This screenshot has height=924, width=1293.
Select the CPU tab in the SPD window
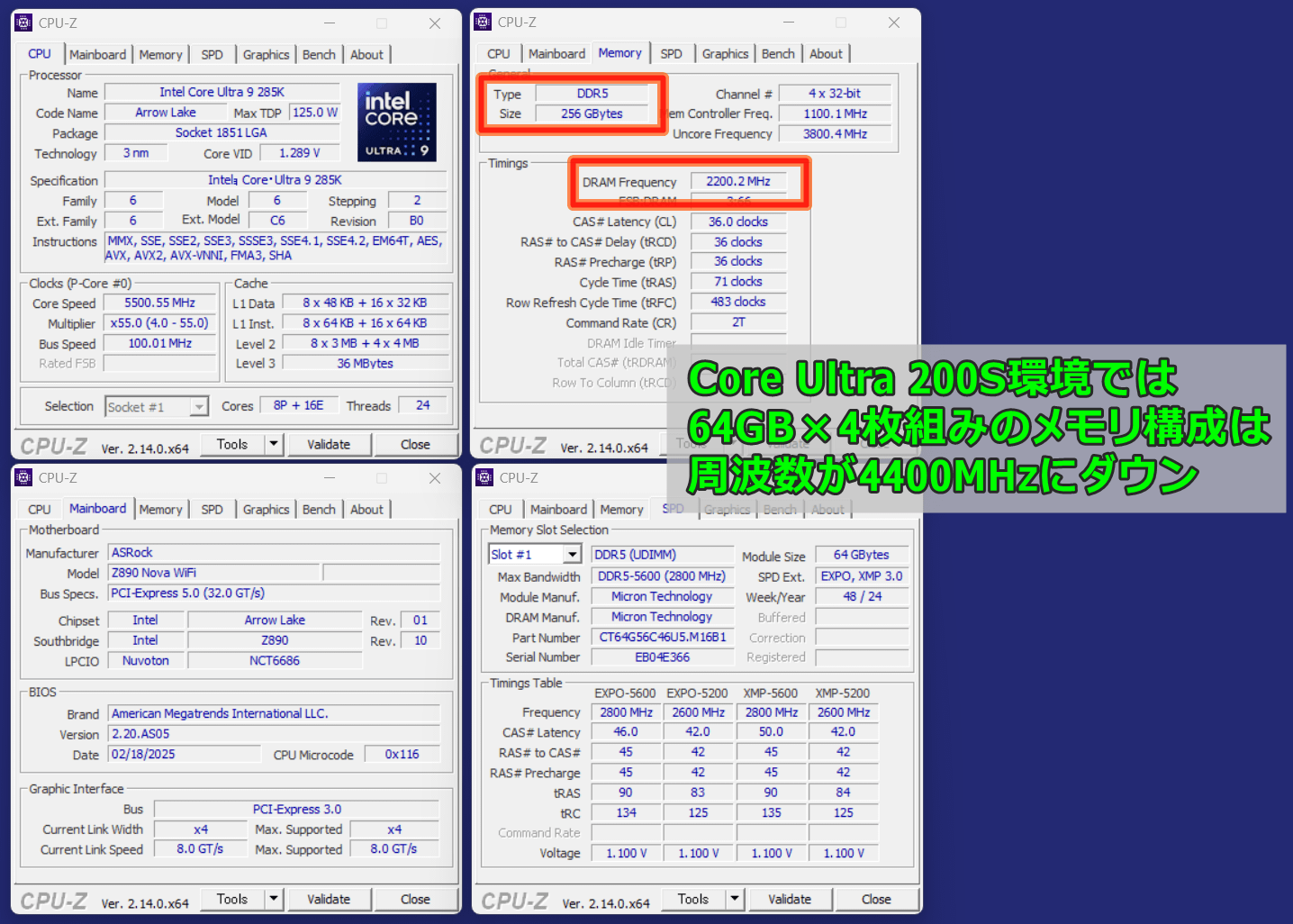(x=501, y=510)
